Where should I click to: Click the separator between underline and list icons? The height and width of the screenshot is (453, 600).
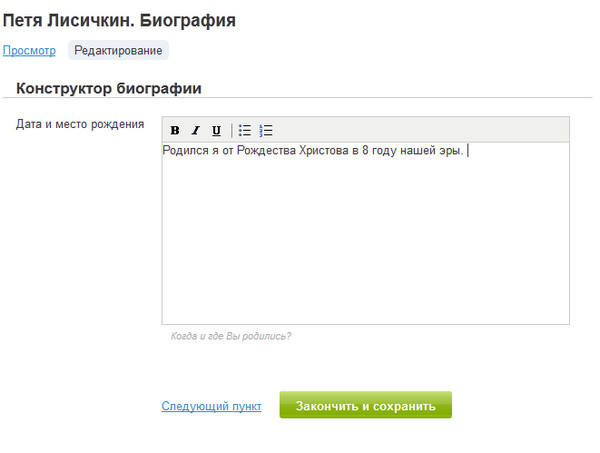click(x=231, y=130)
